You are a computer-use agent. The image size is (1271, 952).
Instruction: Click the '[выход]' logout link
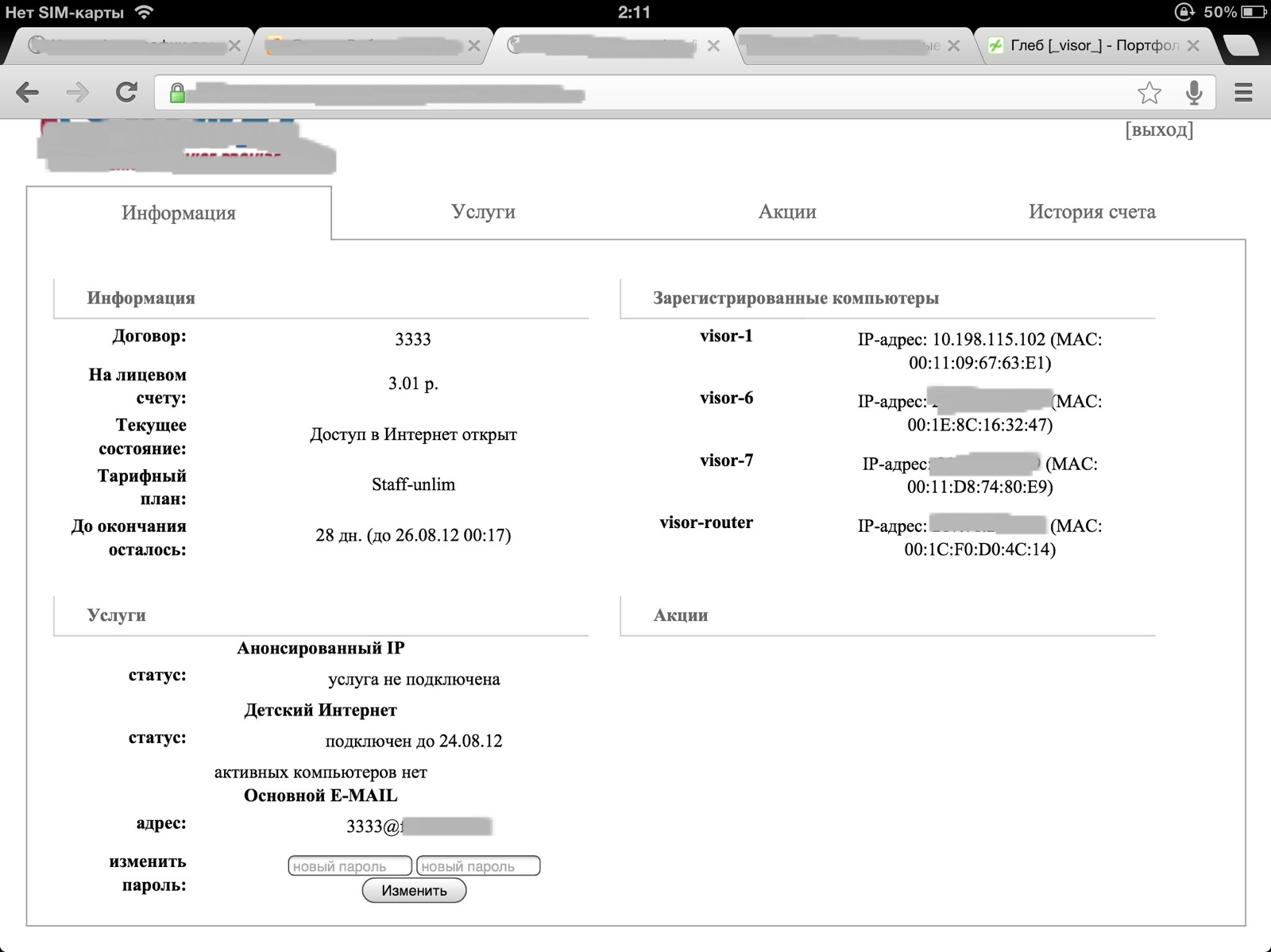point(1159,129)
